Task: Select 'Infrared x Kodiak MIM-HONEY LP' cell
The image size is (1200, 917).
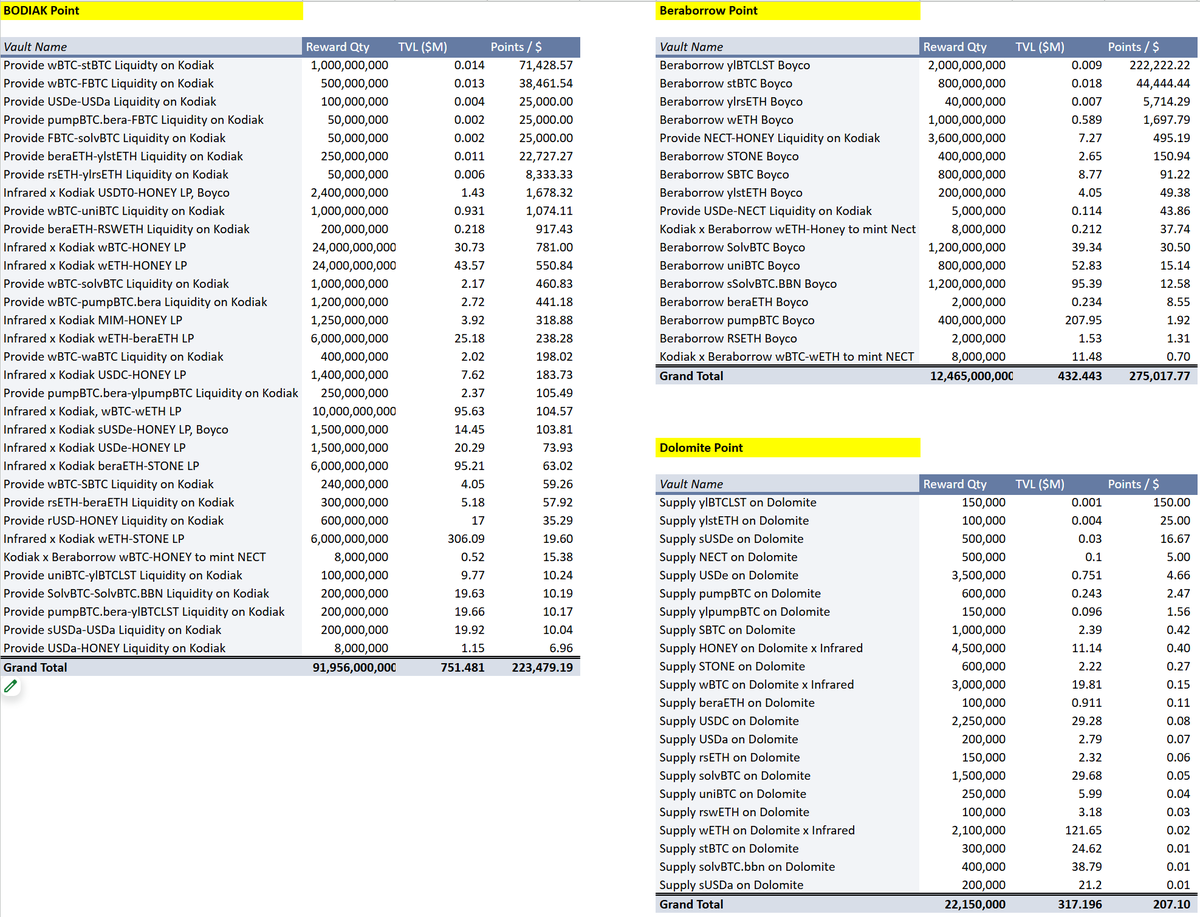Action: (93, 320)
